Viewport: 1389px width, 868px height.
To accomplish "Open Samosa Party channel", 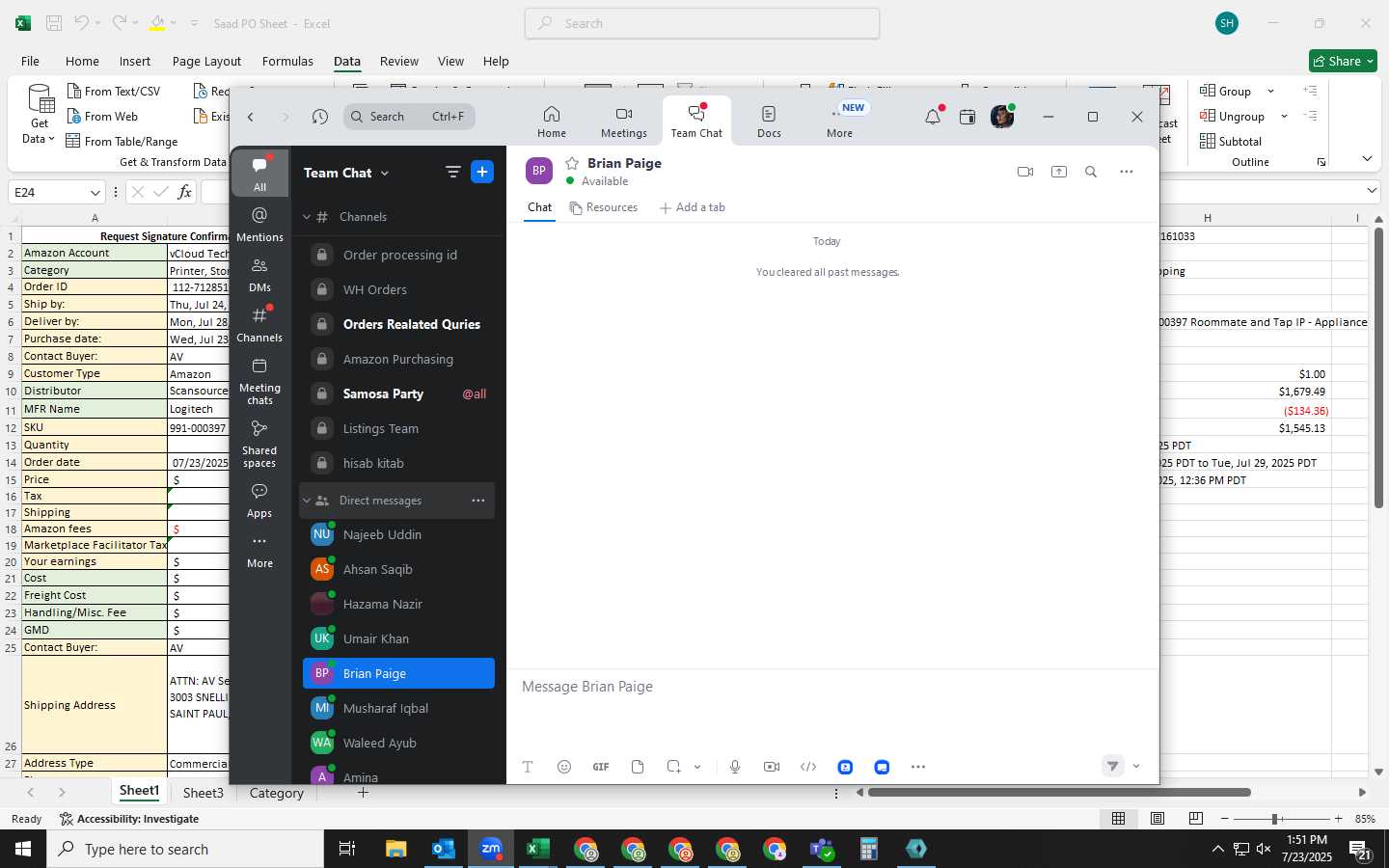I will pyautogui.click(x=397, y=393).
